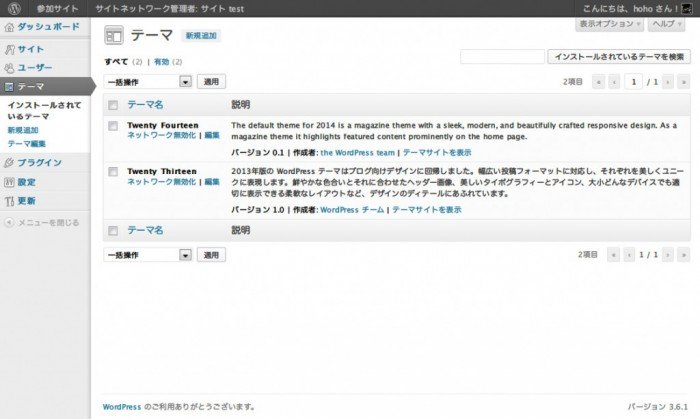Click the インストールされているテーマを検索 button
Screen dimensions: 700x419
(618, 57)
